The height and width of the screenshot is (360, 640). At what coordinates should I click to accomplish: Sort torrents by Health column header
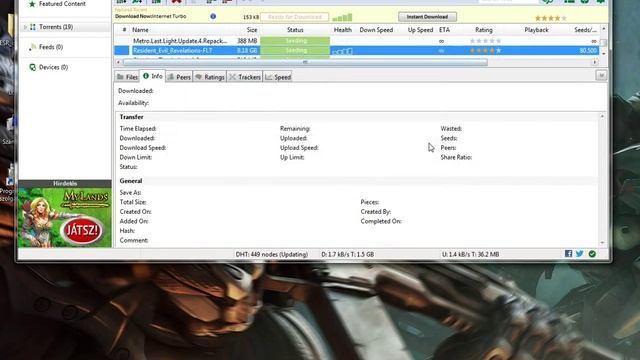pos(342,30)
